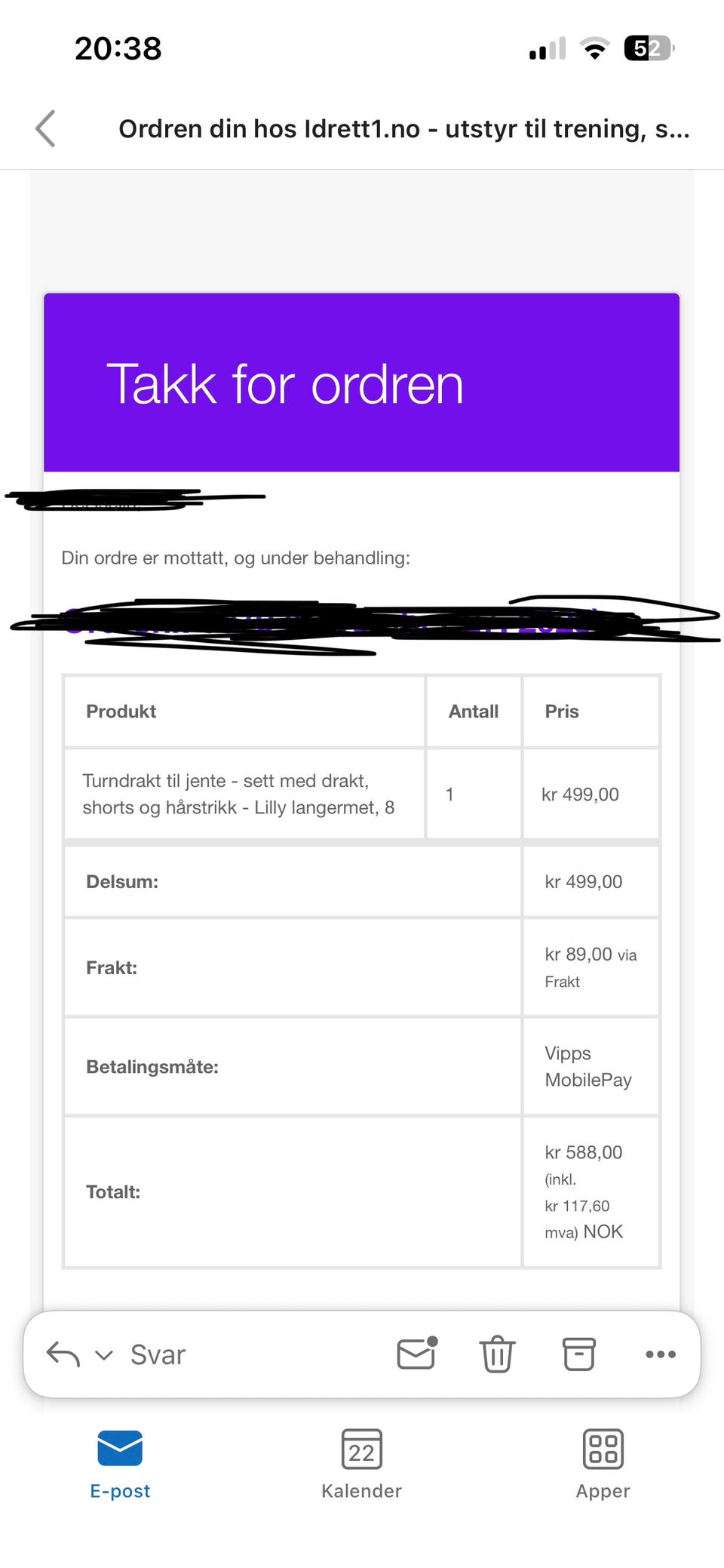Tap the Svar reply field
This screenshot has width=724, height=1568.
point(158,1354)
